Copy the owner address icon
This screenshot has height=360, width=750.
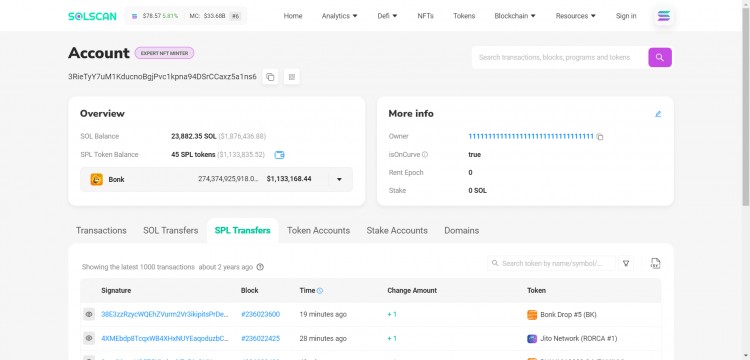600,137
